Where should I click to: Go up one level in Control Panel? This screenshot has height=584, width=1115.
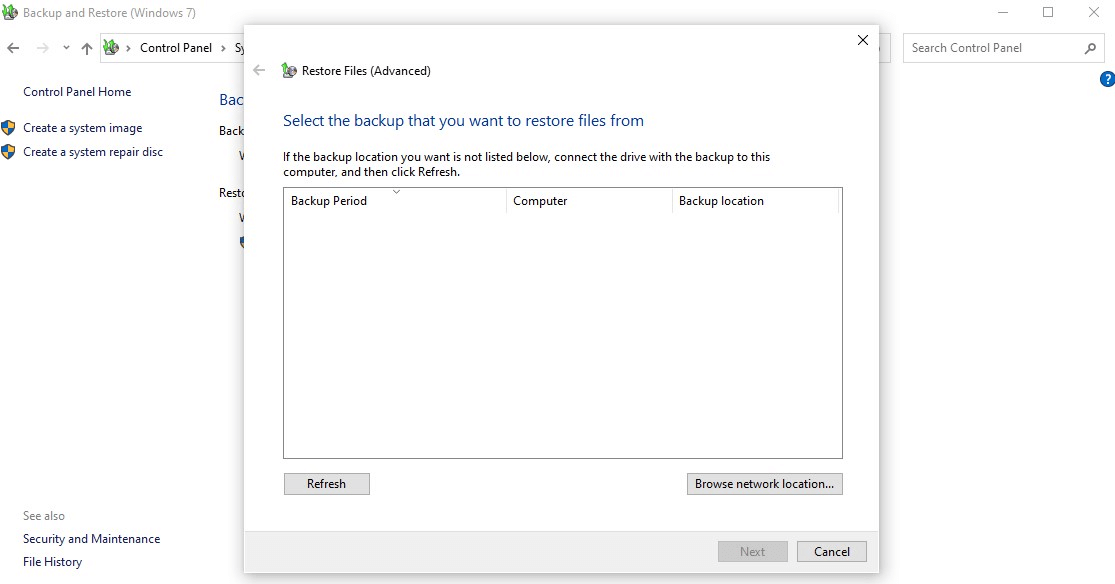[x=87, y=48]
